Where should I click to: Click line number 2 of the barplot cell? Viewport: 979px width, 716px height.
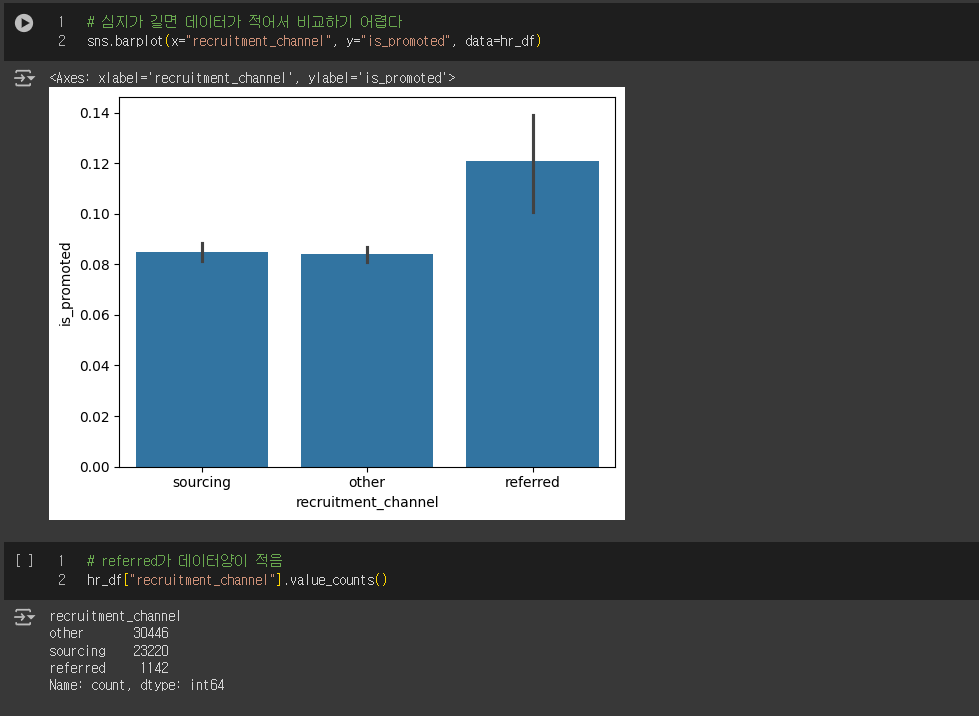pos(62,41)
